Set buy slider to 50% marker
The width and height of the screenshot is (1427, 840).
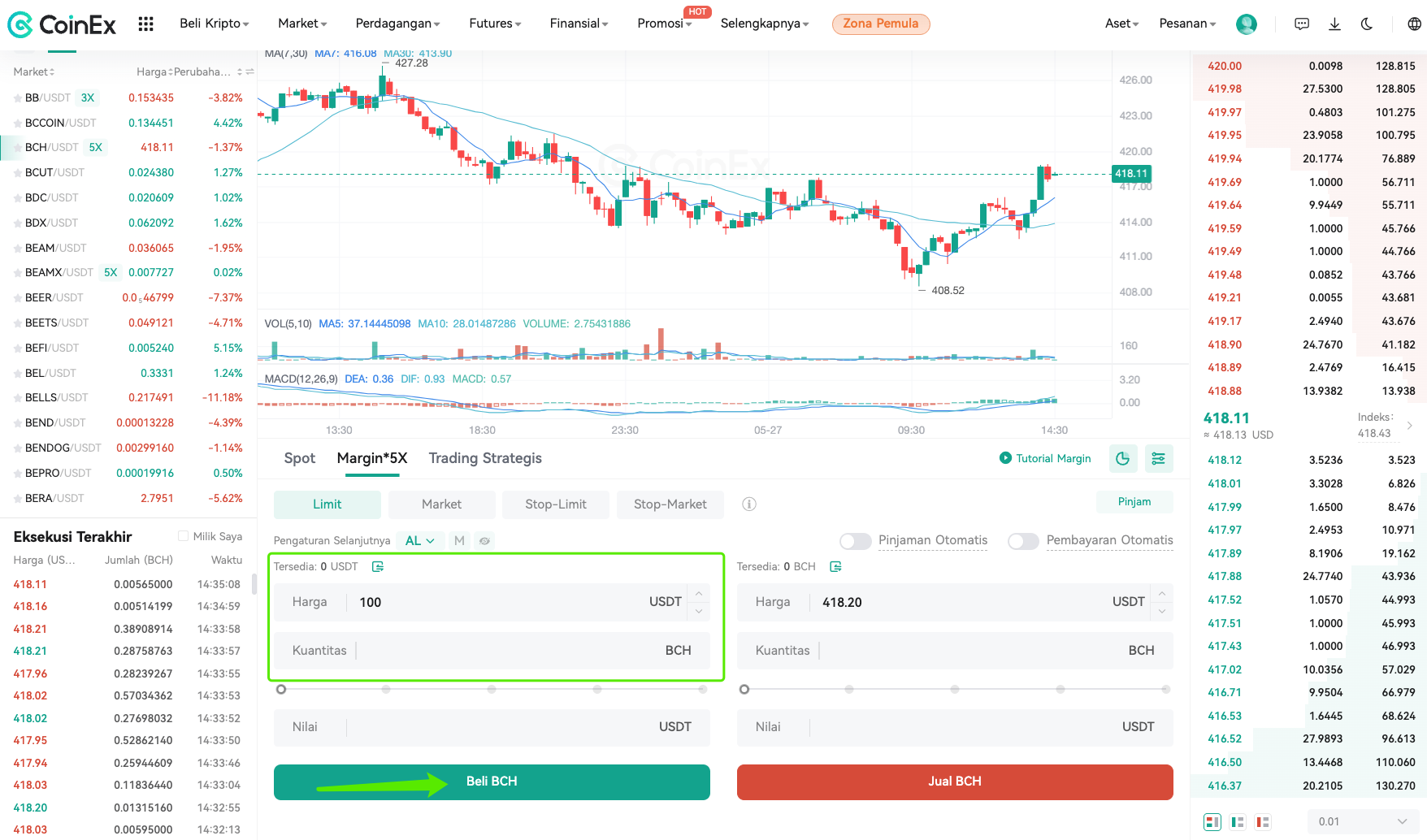point(492,689)
